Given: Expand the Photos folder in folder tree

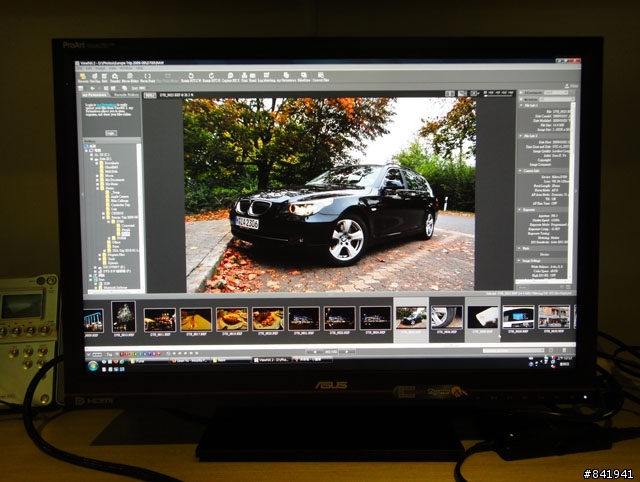Looking at the screenshot, I should (98, 189).
